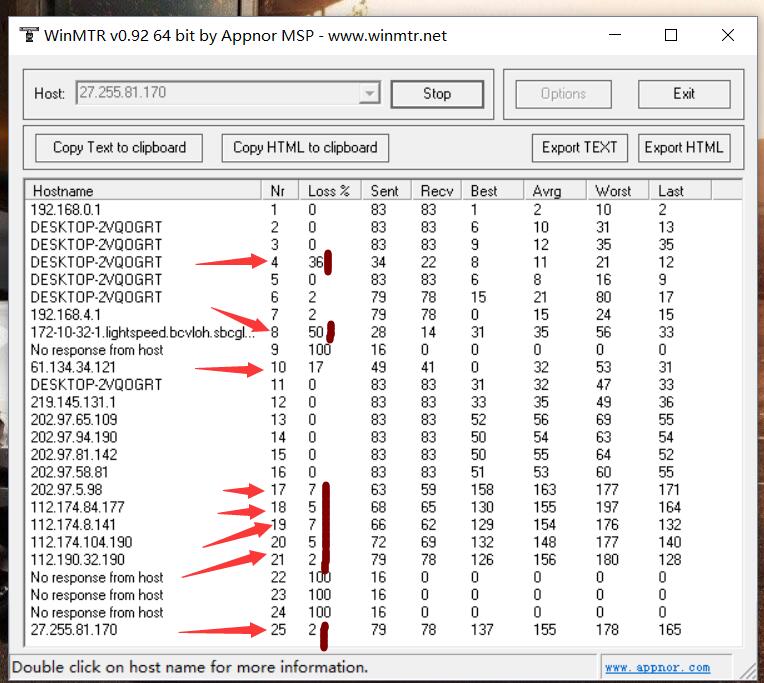The width and height of the screenshot is (764, 683).
Task: Select the 202.97.81.142 host row
Action: tap(383, 455)
